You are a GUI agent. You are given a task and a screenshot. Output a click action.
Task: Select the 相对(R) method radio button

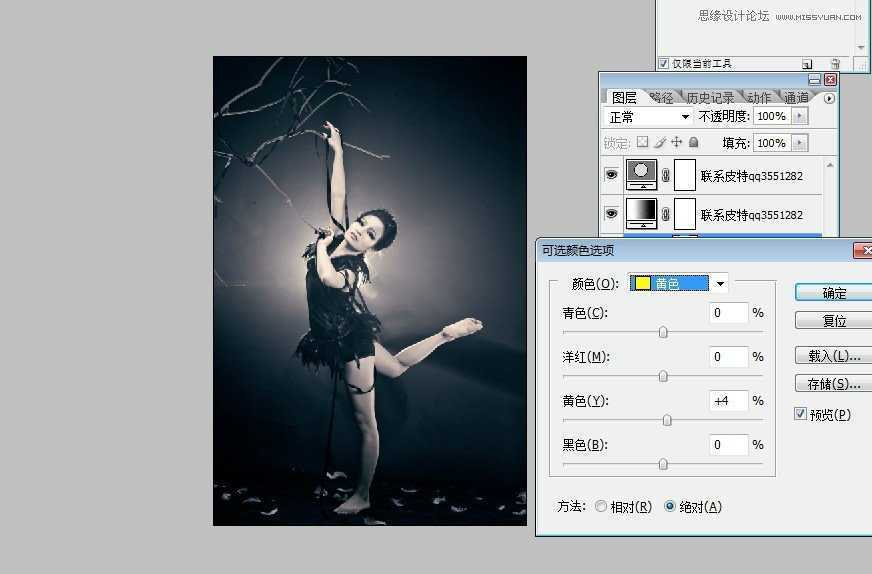(601, 506)
